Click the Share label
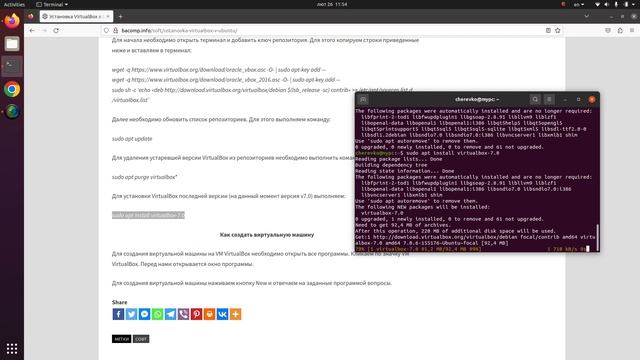The height and width of the screenshot is (360, 640). 120,302
